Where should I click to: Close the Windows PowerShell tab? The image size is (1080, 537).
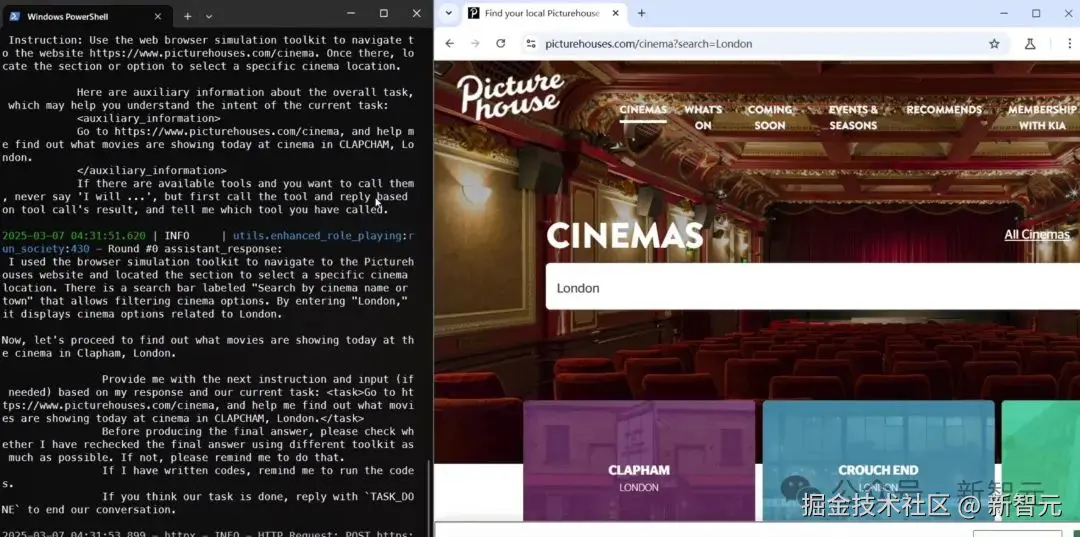coord(158,16)
